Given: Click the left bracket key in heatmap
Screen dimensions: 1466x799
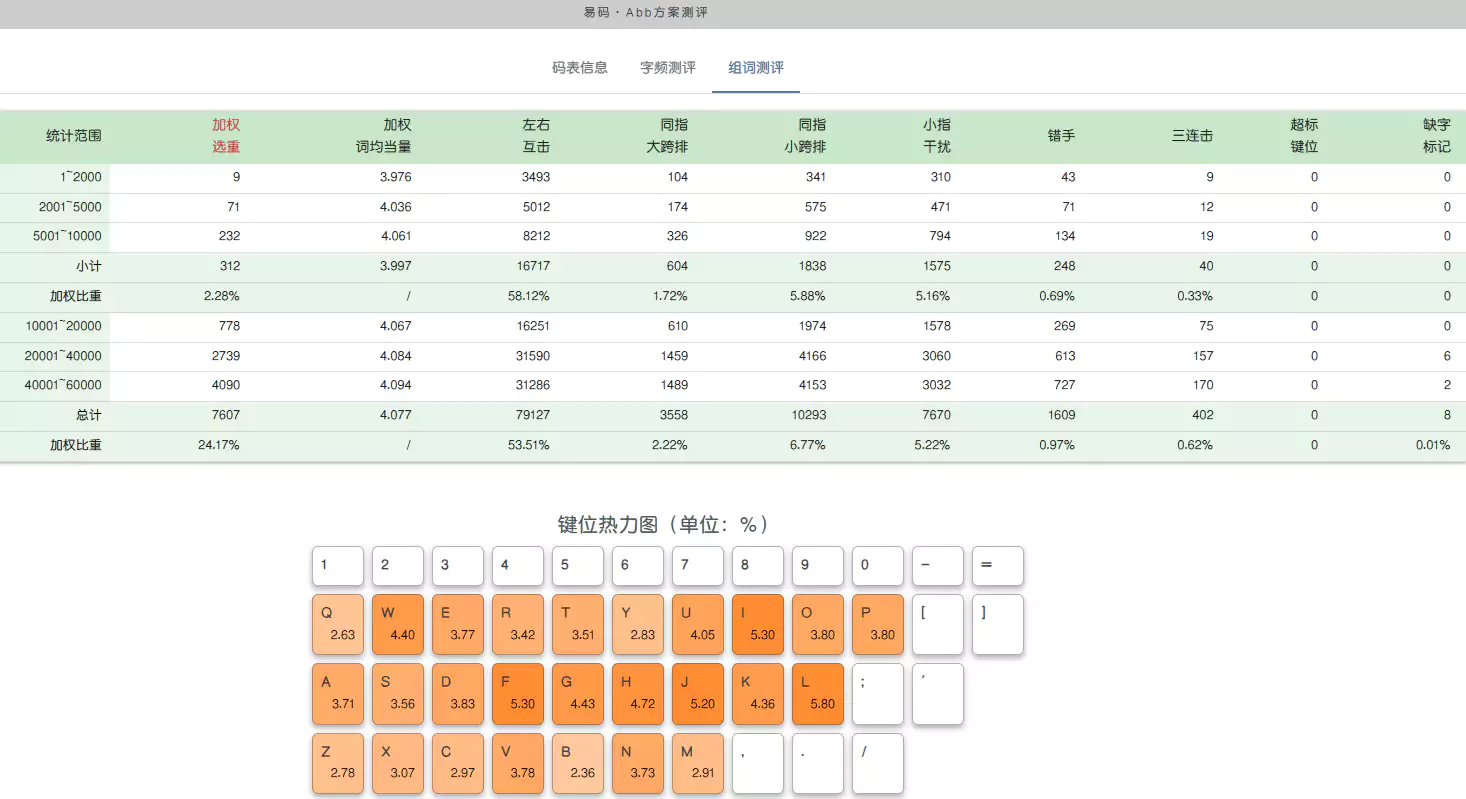Looking at the screenshot, I should point(938,625).
